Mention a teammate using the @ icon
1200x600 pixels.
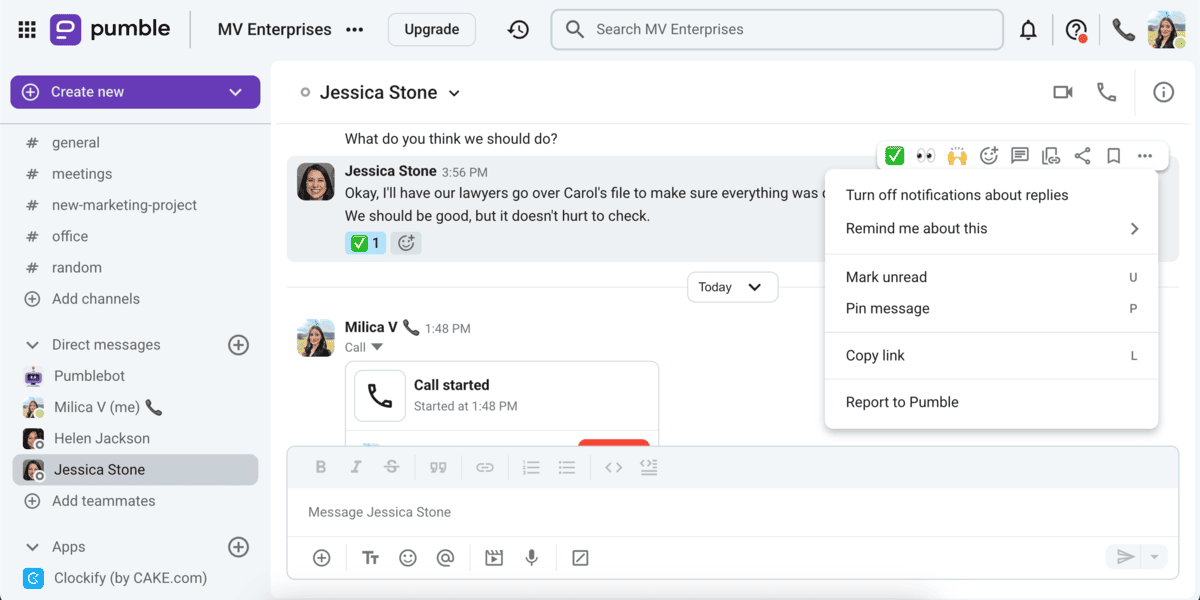click(x=445, y=558)
